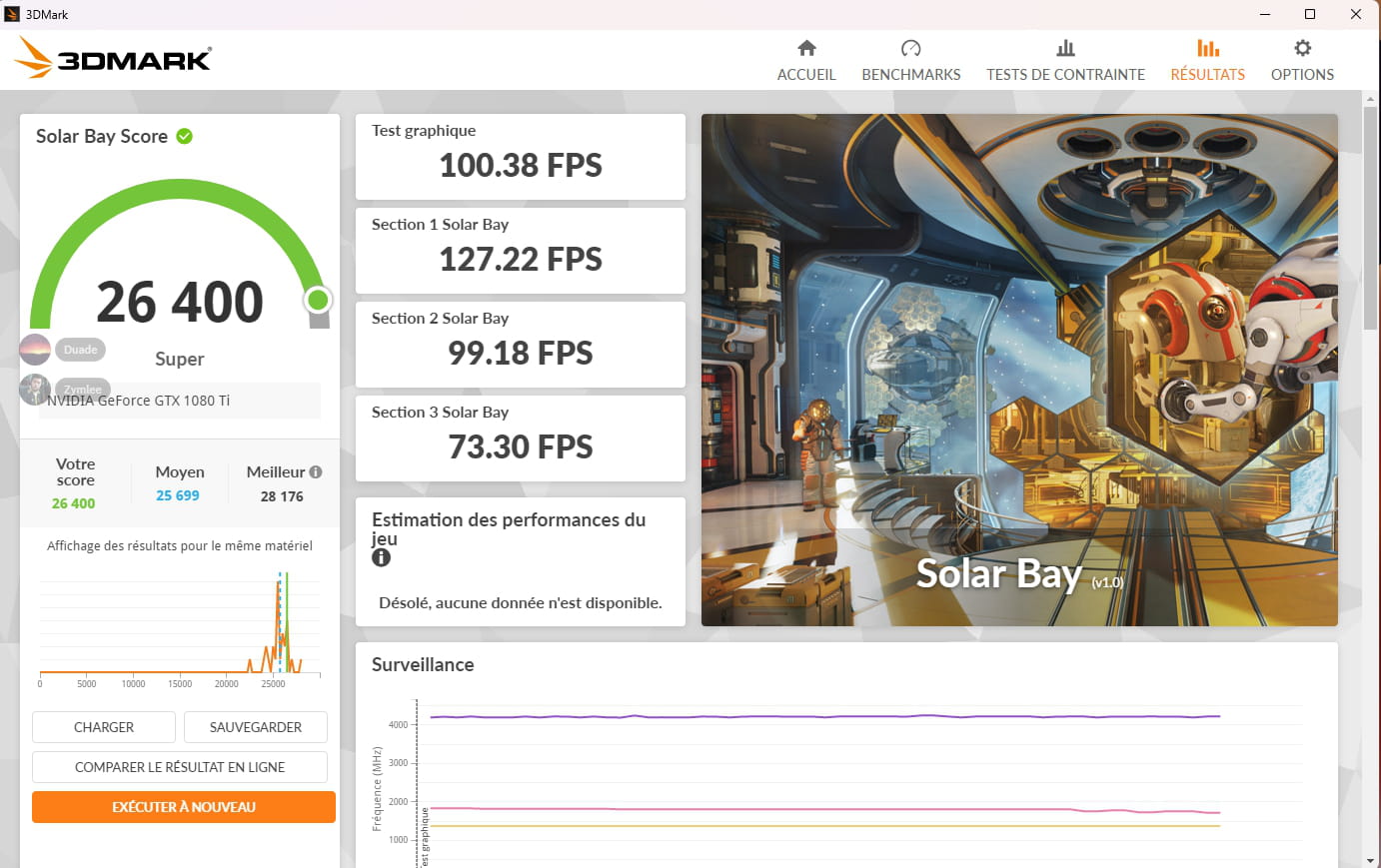Click the Super rating label
The image size is (1381, 868).
click(x=180, y=359)
